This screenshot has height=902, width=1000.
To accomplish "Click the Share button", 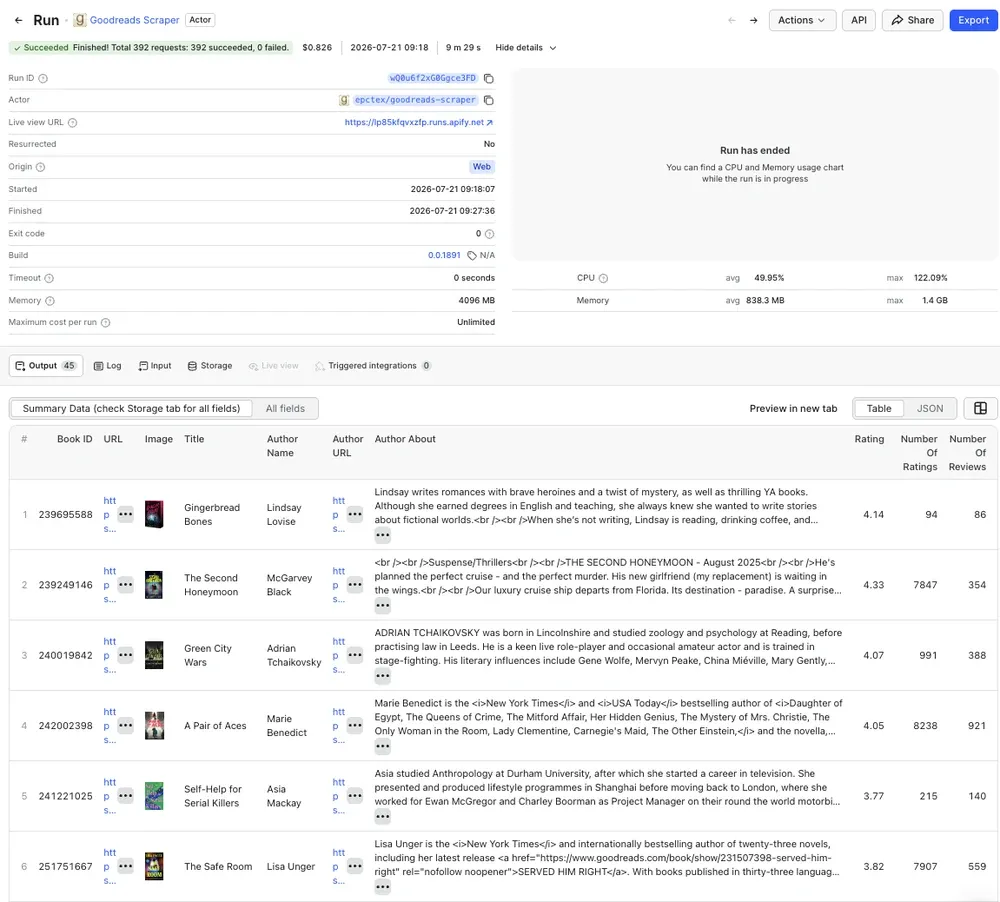I will pyautogui.click(x=912, y=20).
